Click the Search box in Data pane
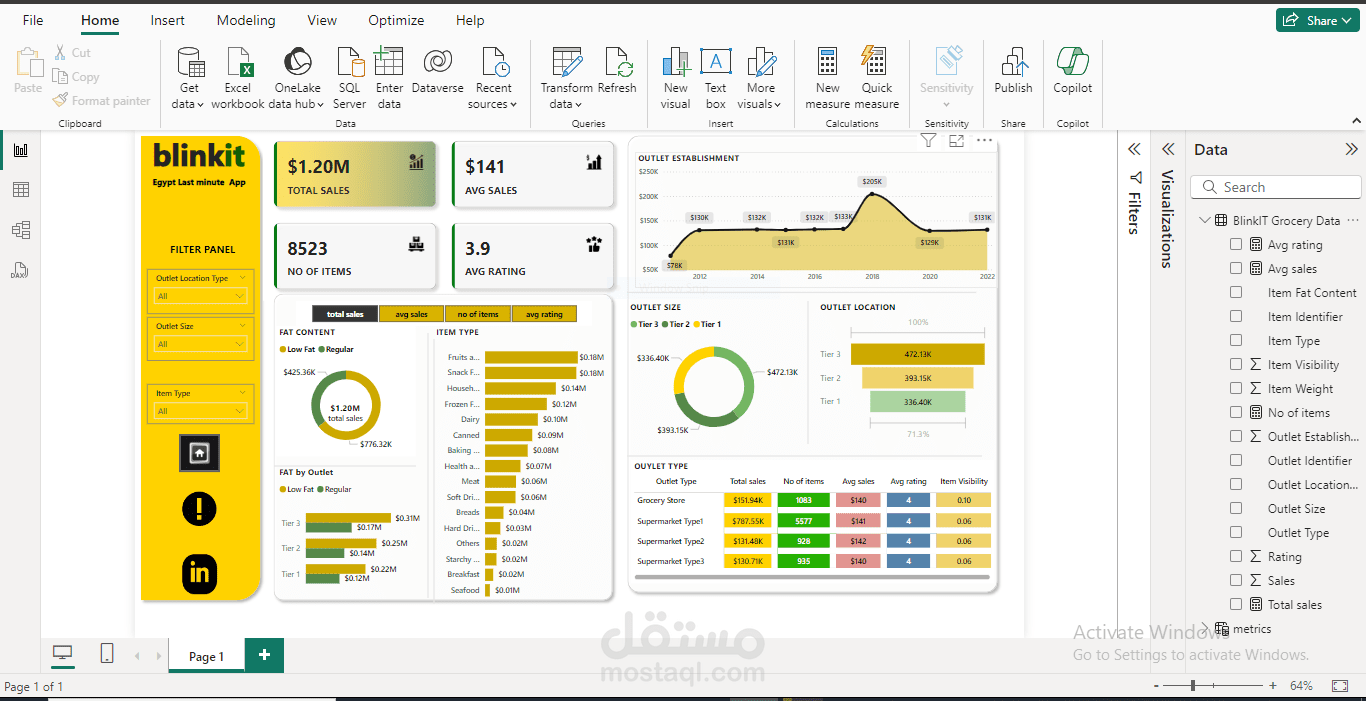 tap(1276, 187)
